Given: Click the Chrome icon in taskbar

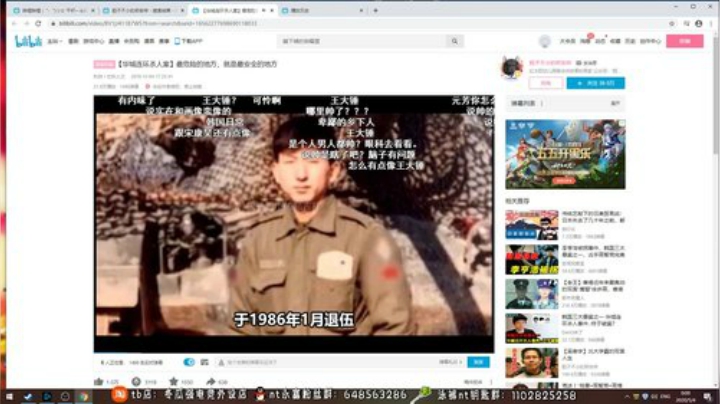Looking at the screenshot, I should click(x=83, y=396).
